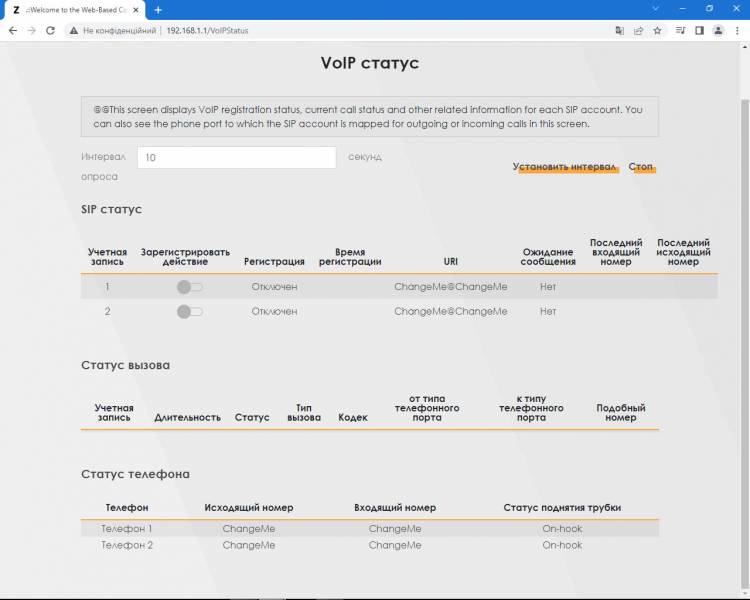Open the not-secure warning icon in the address bar
The image size is (750, 600).
click(74, 31)
